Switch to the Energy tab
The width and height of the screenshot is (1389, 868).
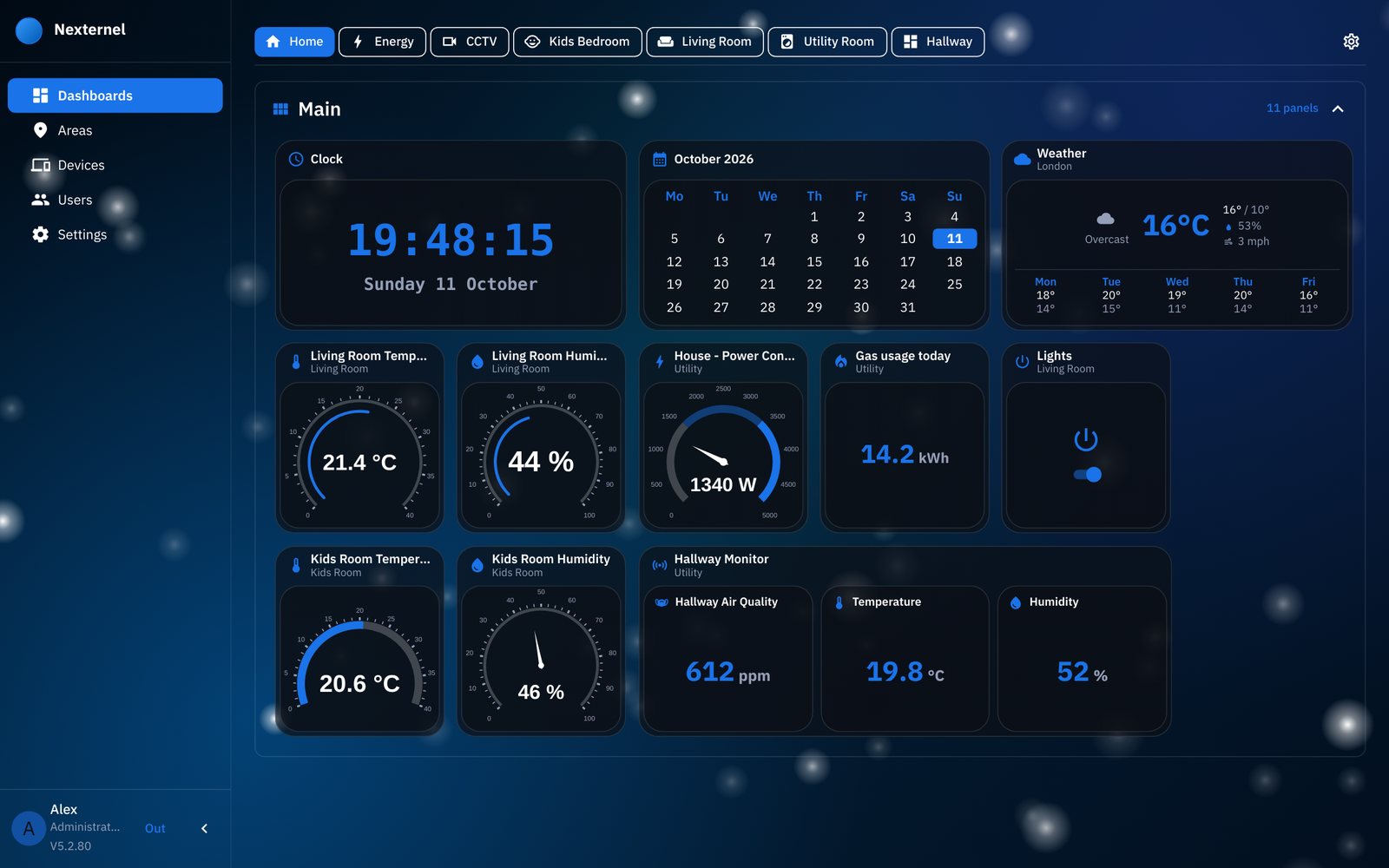382,42
